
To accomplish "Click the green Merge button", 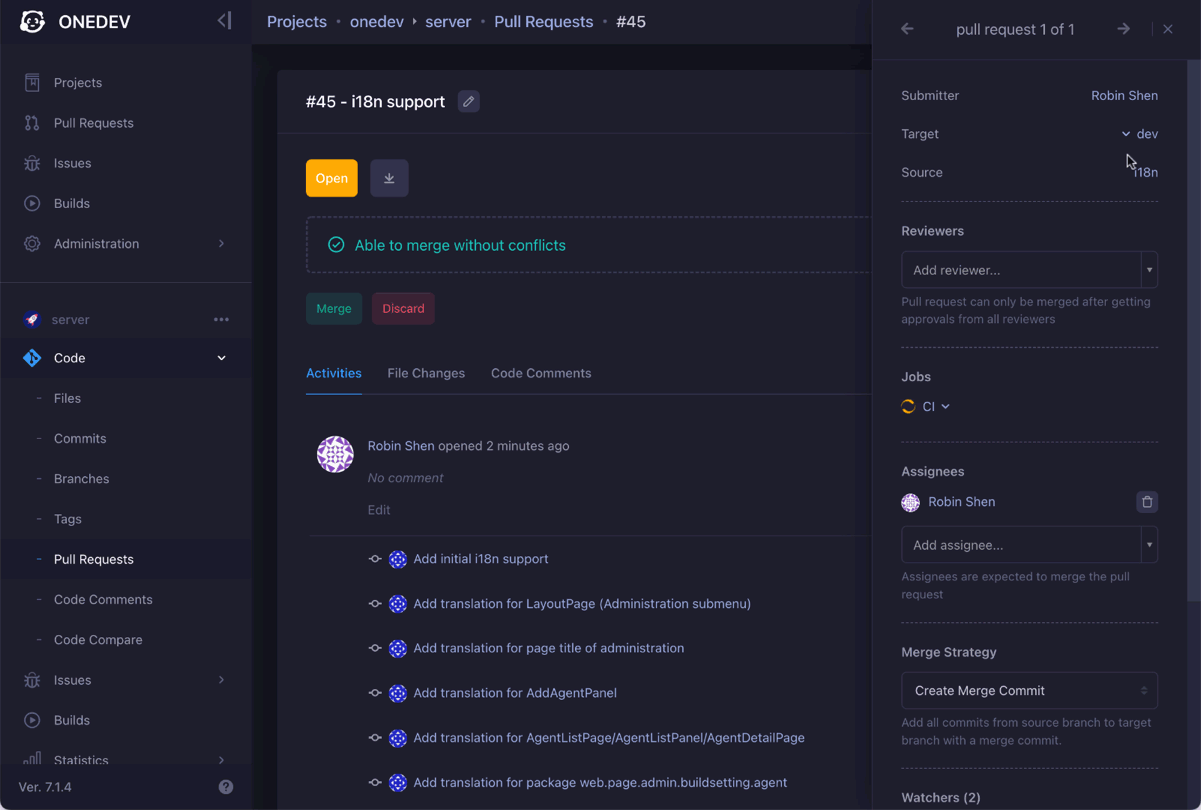I will coord(334,309).
